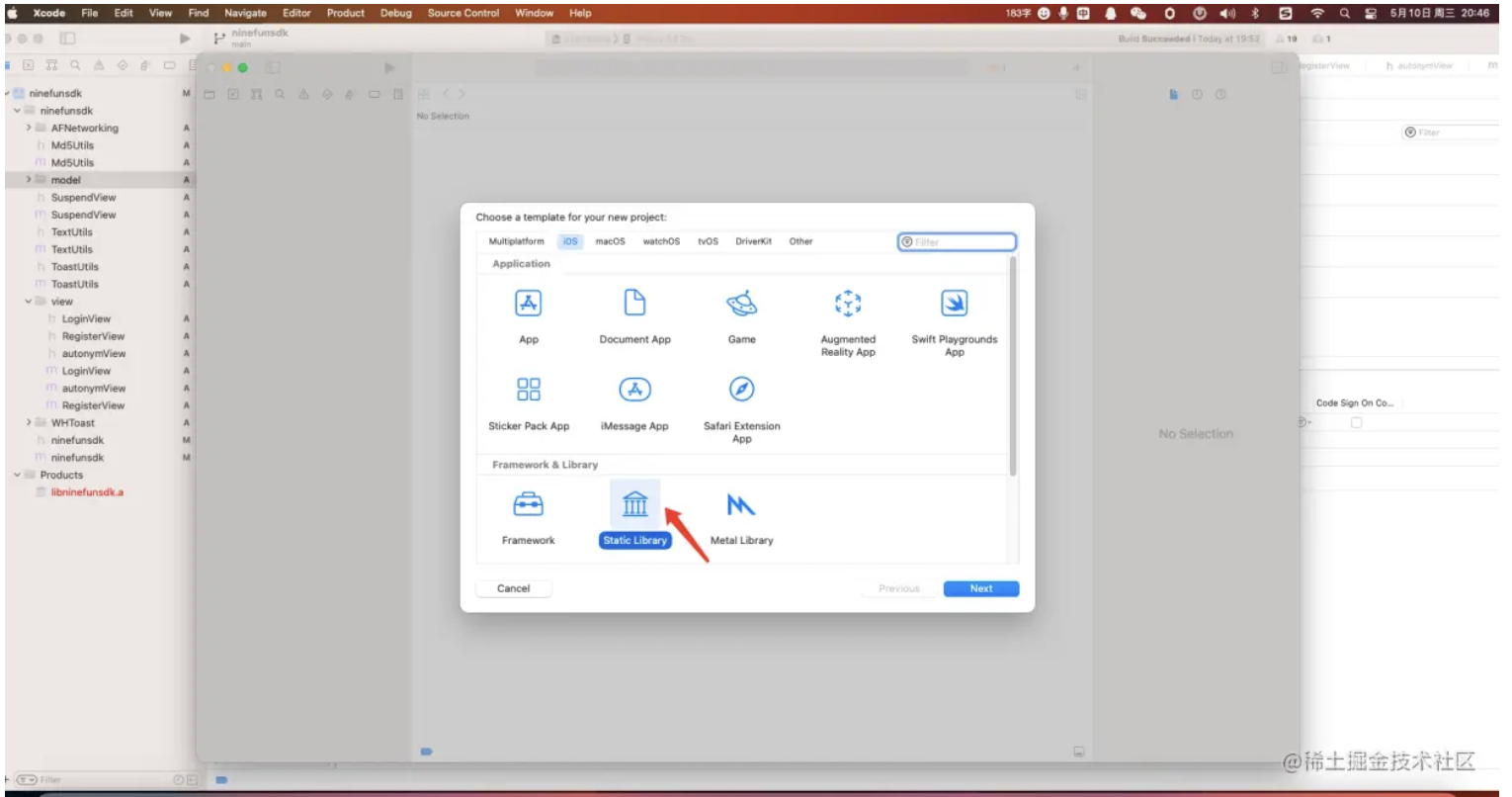Select the Framework template
Image resolution: width=1512 pixels, height=797 pixels.
[528, 505]
